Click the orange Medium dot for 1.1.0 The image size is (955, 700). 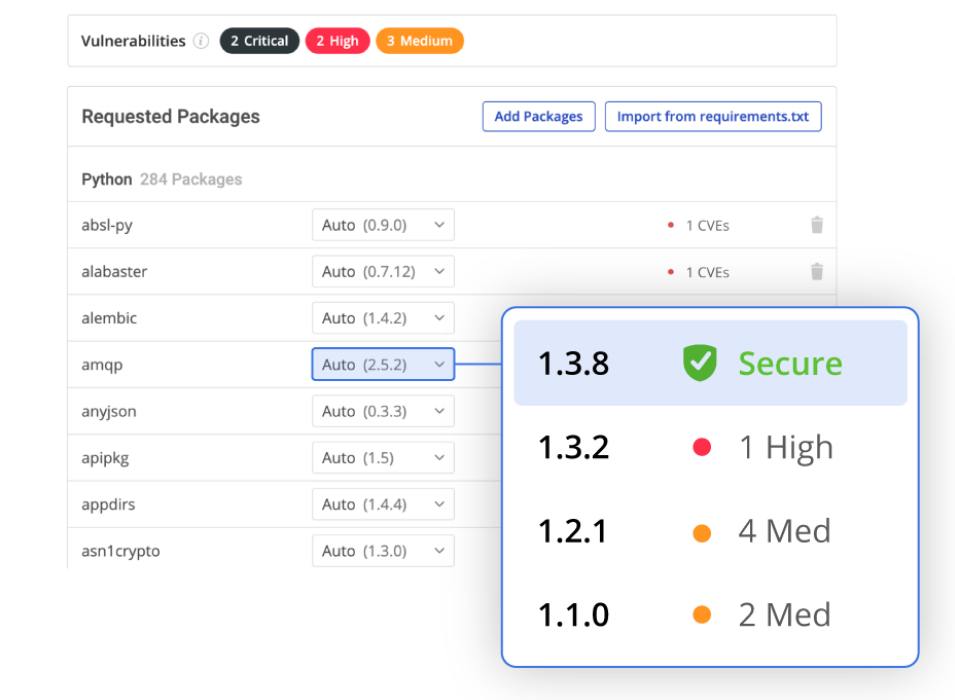pos(702,614)
